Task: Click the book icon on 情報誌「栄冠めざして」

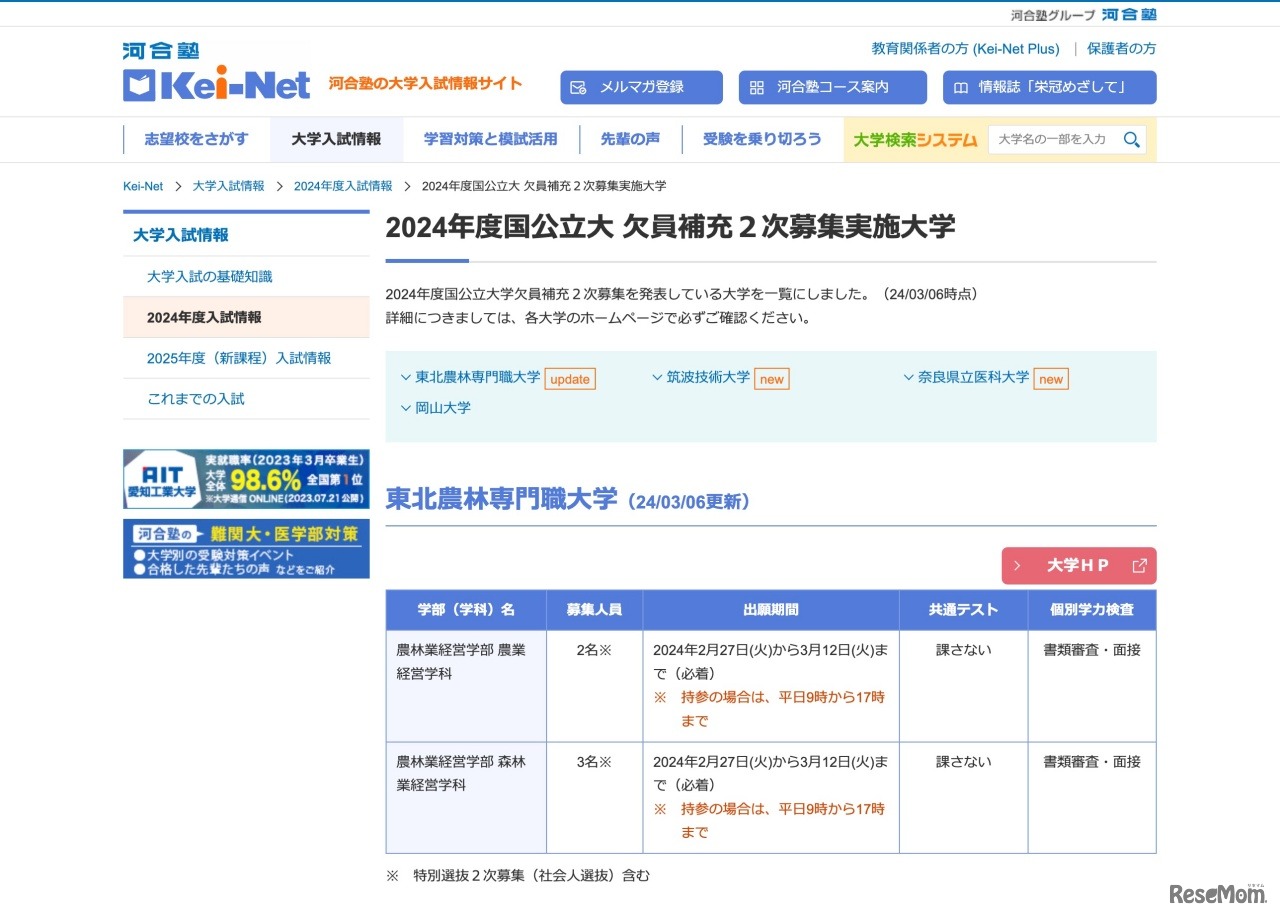Action: click(960, 88)
